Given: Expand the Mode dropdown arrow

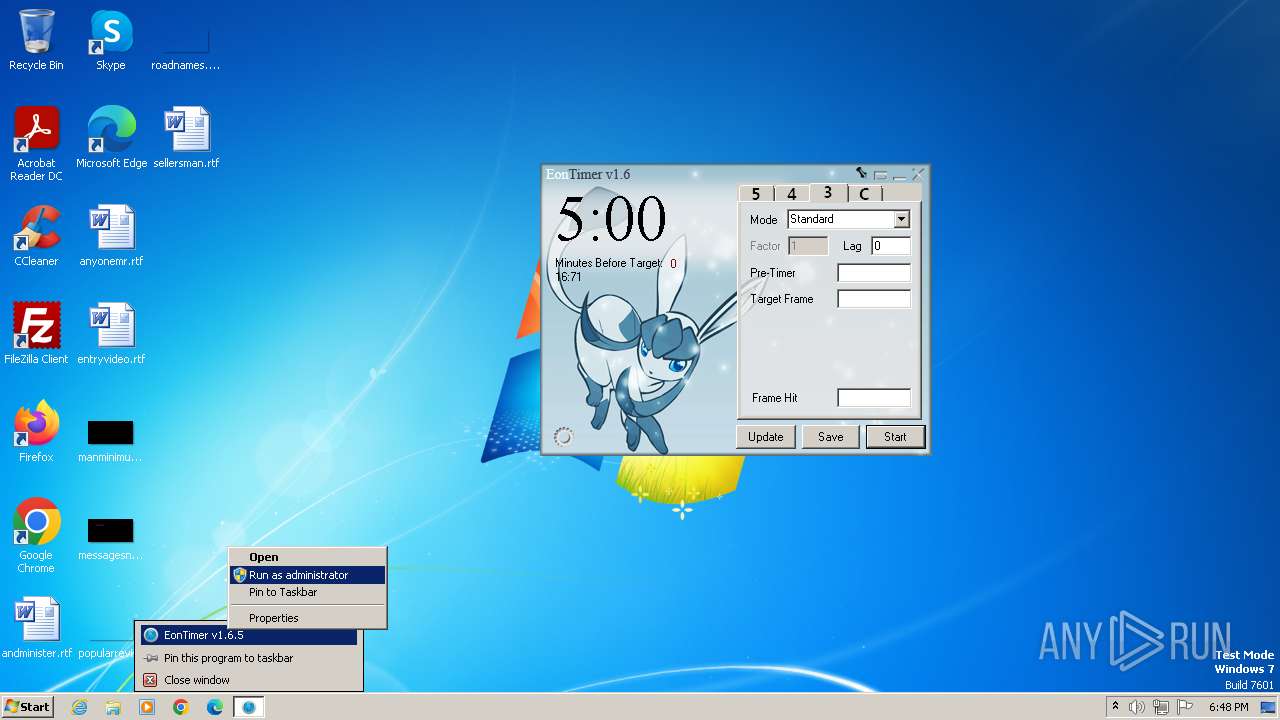Looking at the screenshot, I should (901, 219).
